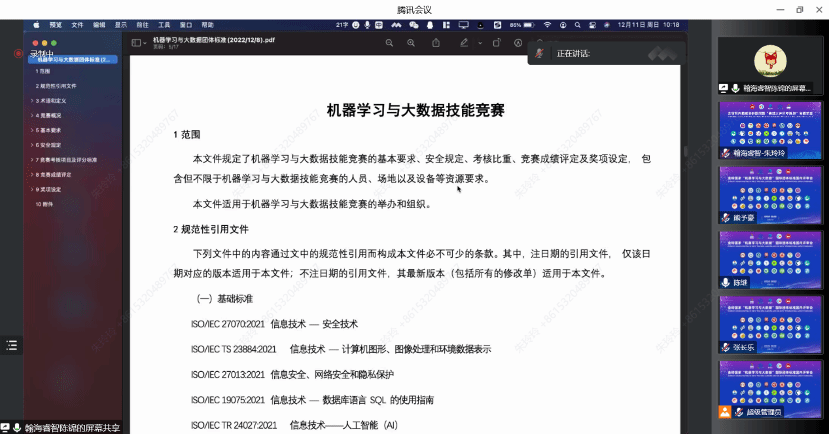Open the markup pen dropdown arrow
The height and width of the screenshot is (434, 830).
[x=480, y=43]
